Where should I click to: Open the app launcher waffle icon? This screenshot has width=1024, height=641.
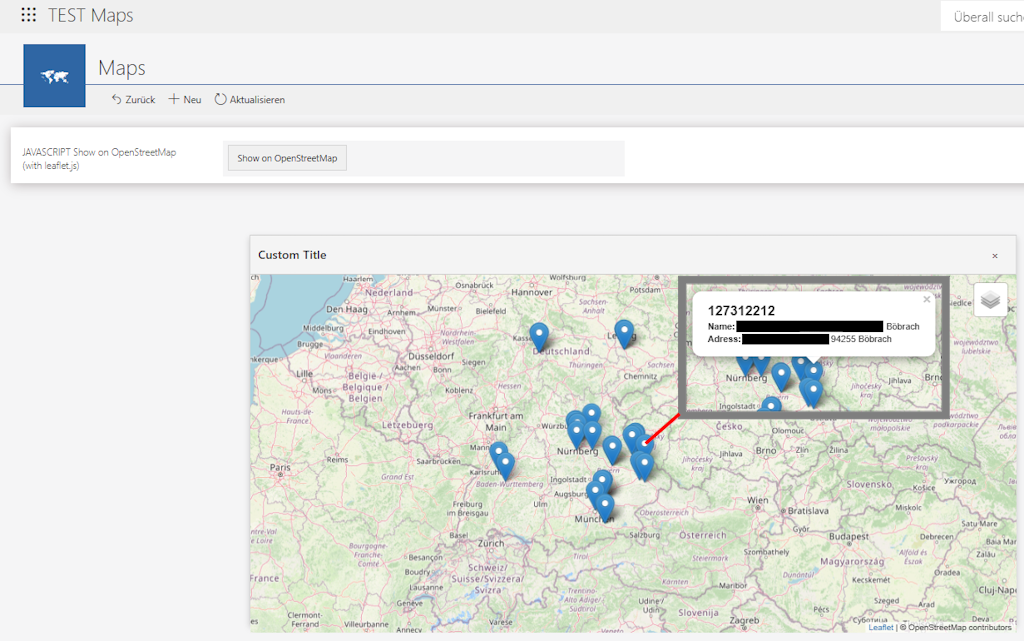click(x=29, y=16)
